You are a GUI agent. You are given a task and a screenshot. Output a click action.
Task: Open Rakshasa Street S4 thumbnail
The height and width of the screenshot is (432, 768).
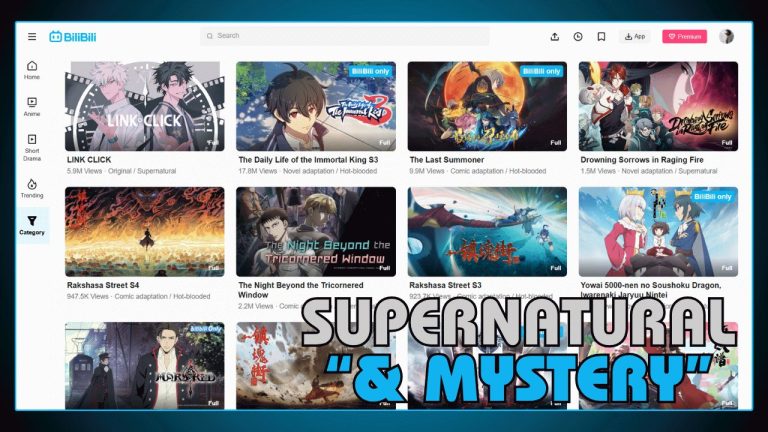pos(144,231)
